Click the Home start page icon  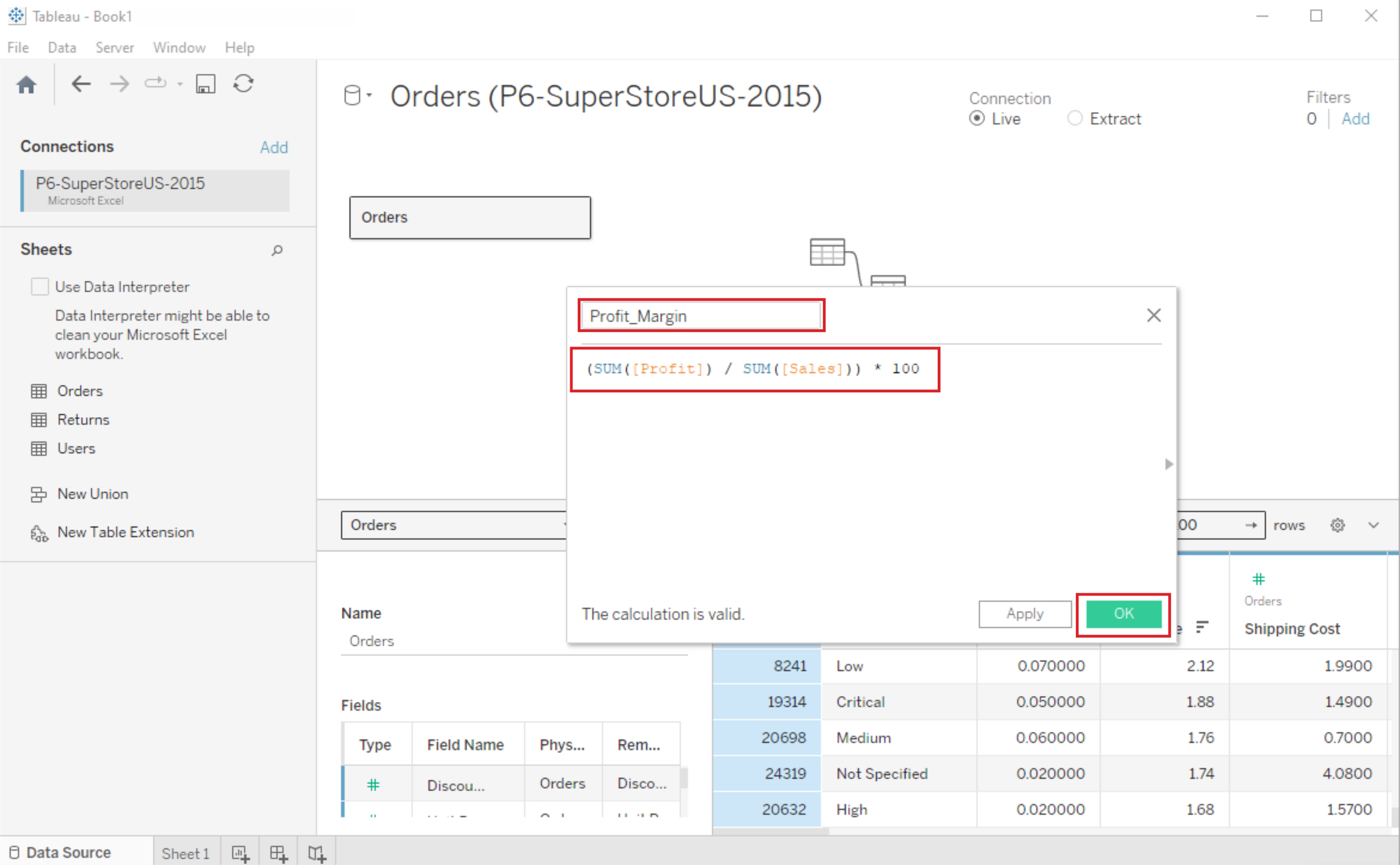(x=26, y=85)
